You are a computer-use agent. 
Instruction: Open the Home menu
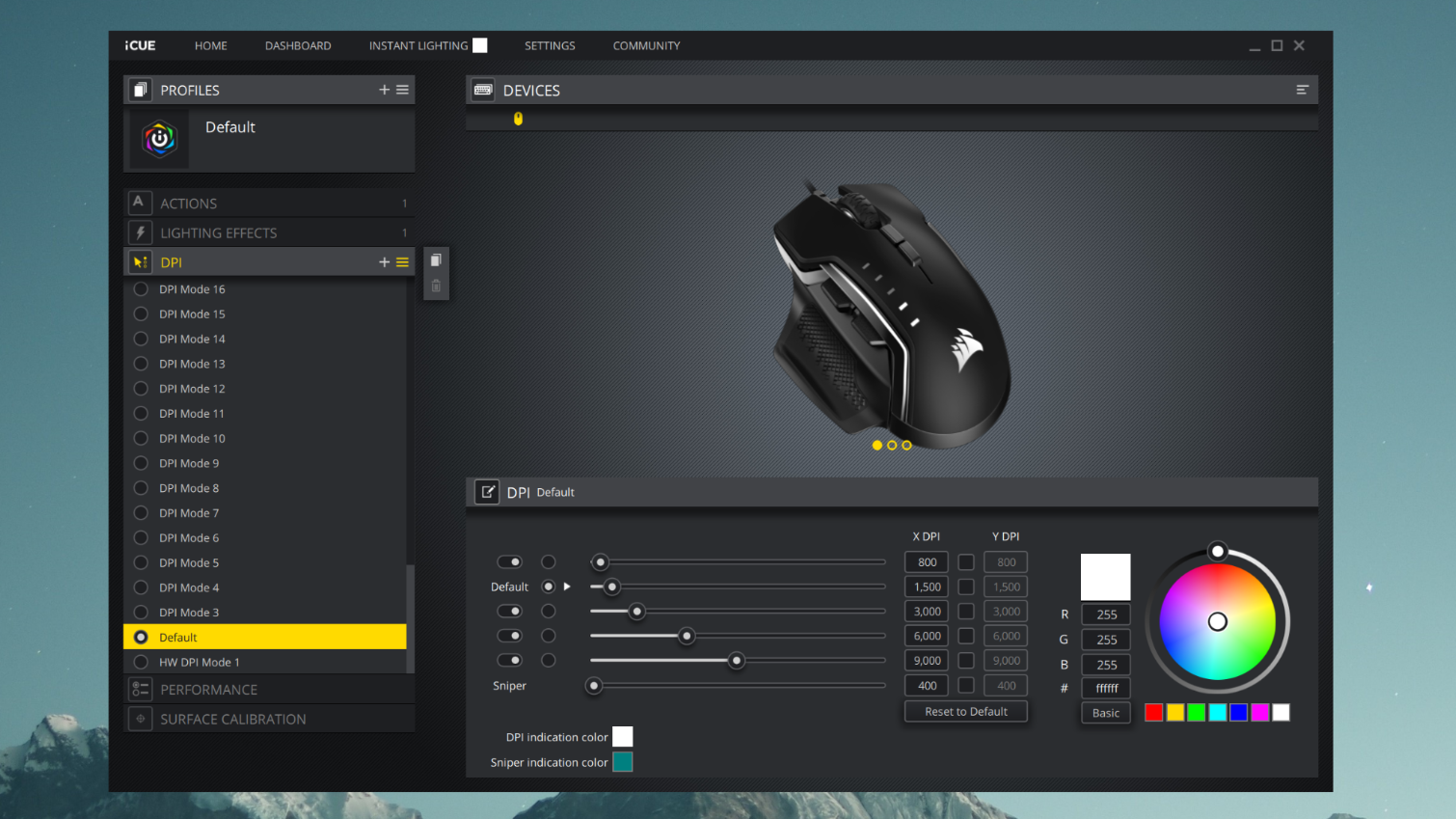click(211, 45)
